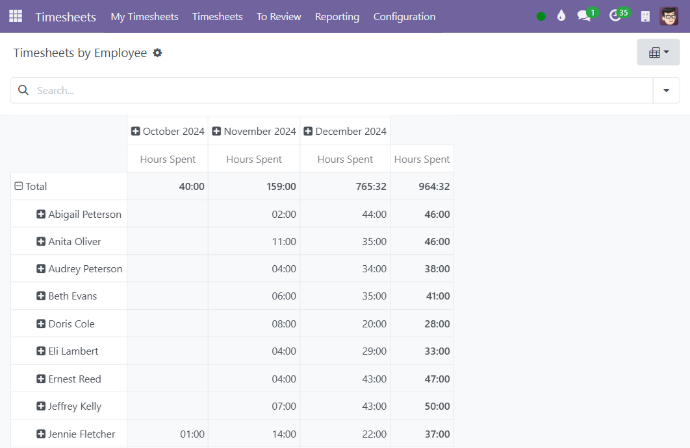The height and width of the screenshot is (448, 690).
Task: Click the Timesheets by Employee title
Action: pos(80,53)
